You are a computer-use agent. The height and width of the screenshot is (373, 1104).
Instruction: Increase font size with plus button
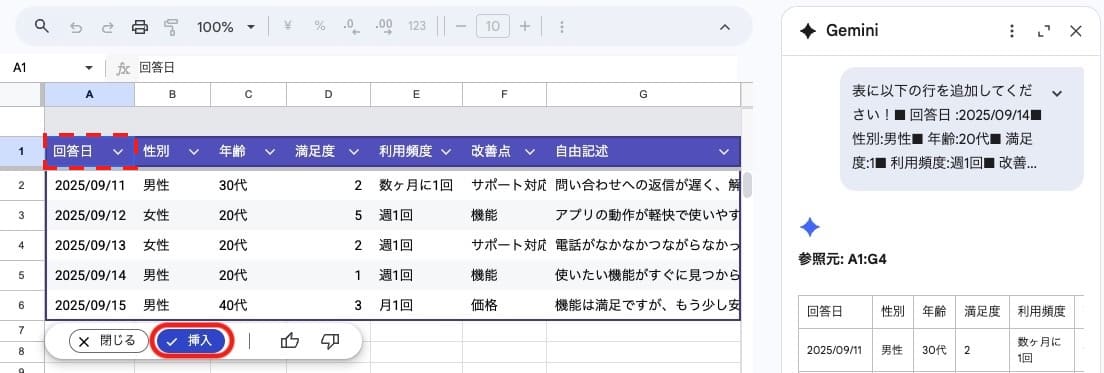(525, 27)
